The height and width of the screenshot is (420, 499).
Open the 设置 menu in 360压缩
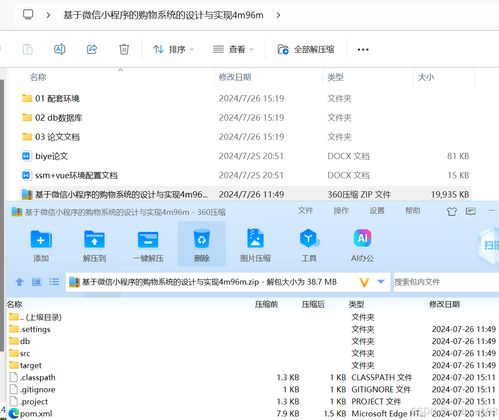(x=377, y=211)
